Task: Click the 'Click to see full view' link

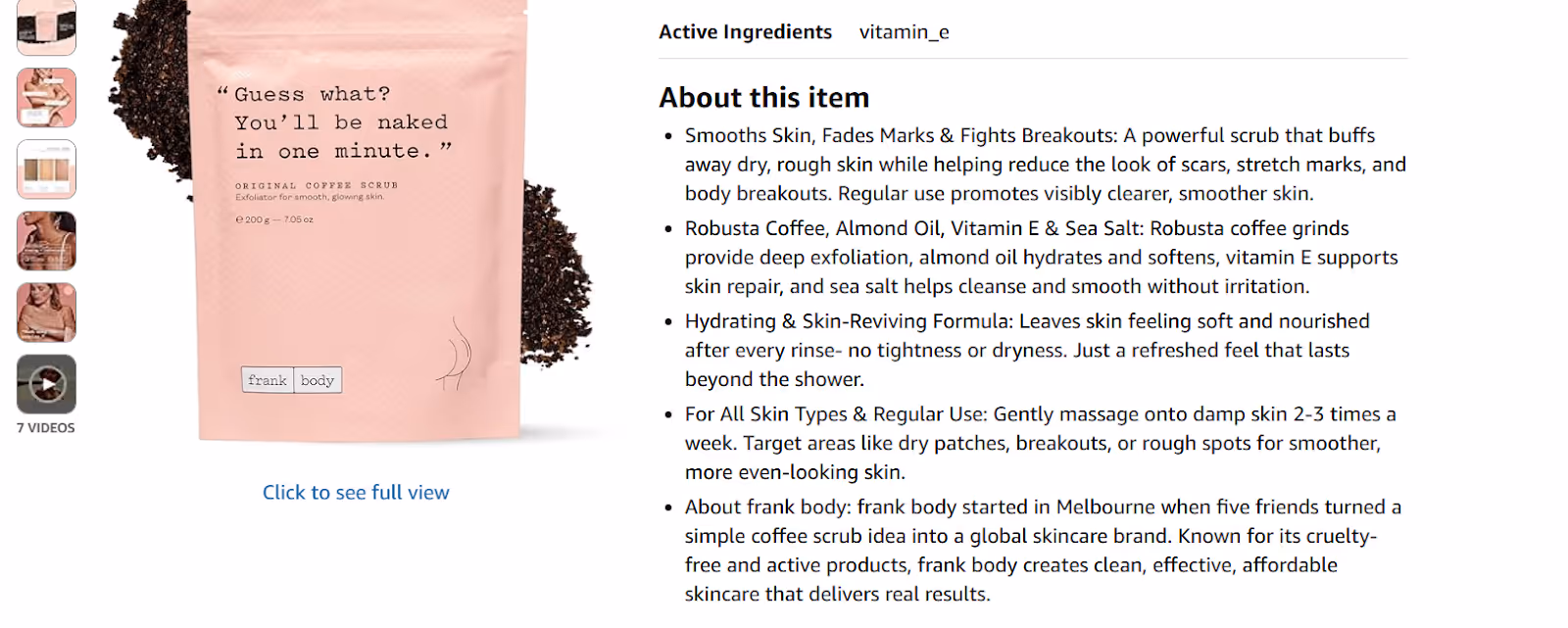Action: coord(356,493)
